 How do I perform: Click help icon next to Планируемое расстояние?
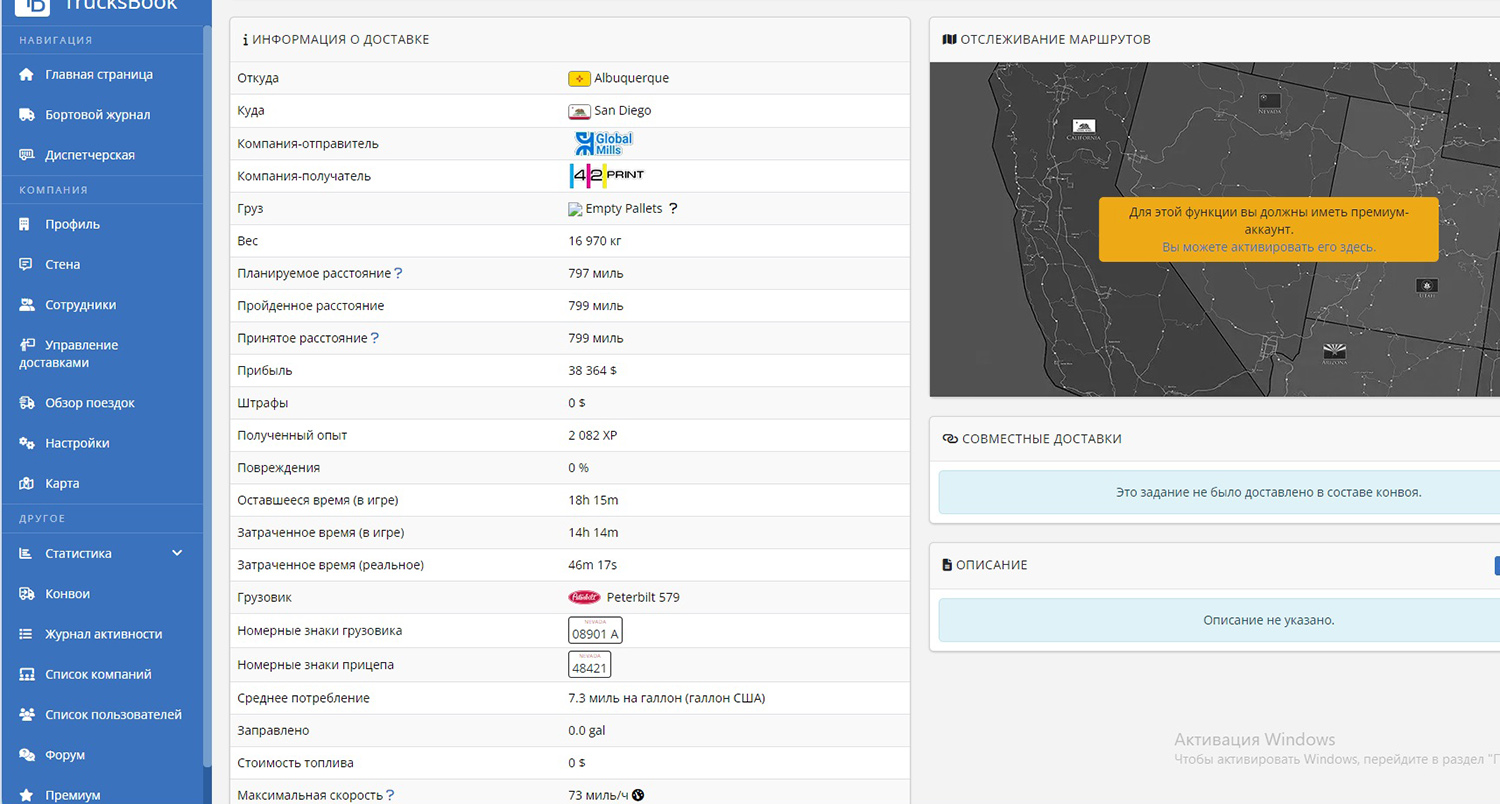pos(399,273)
